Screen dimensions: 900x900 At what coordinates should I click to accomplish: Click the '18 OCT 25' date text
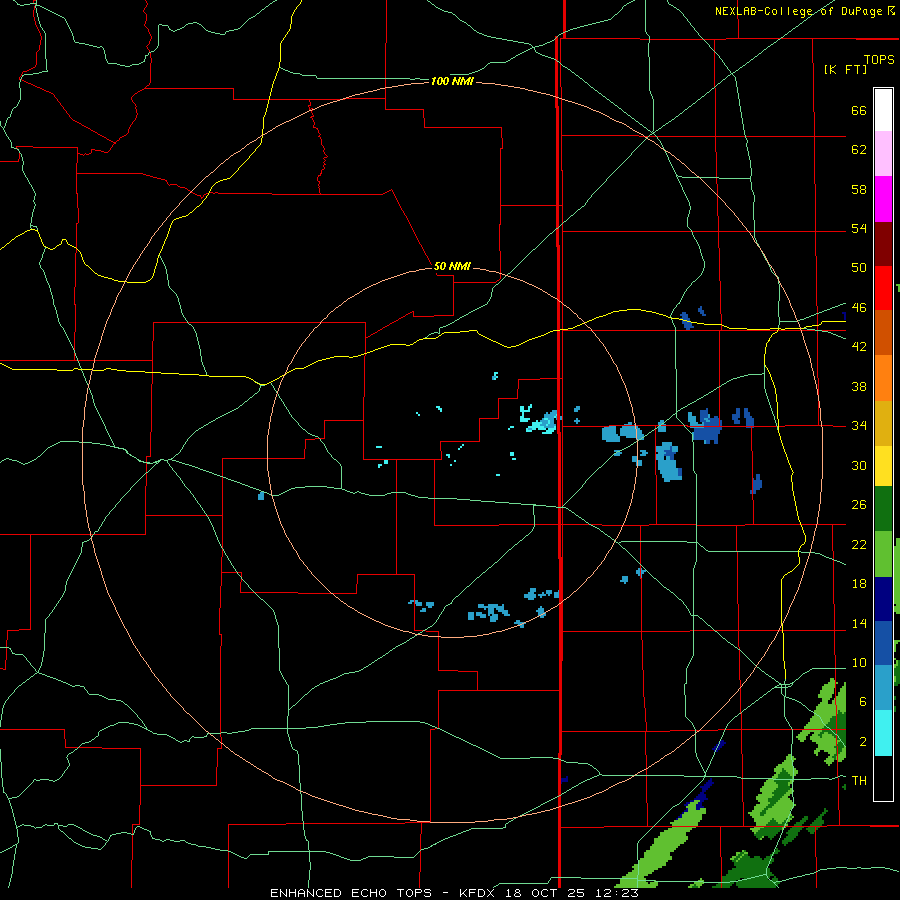545,893
